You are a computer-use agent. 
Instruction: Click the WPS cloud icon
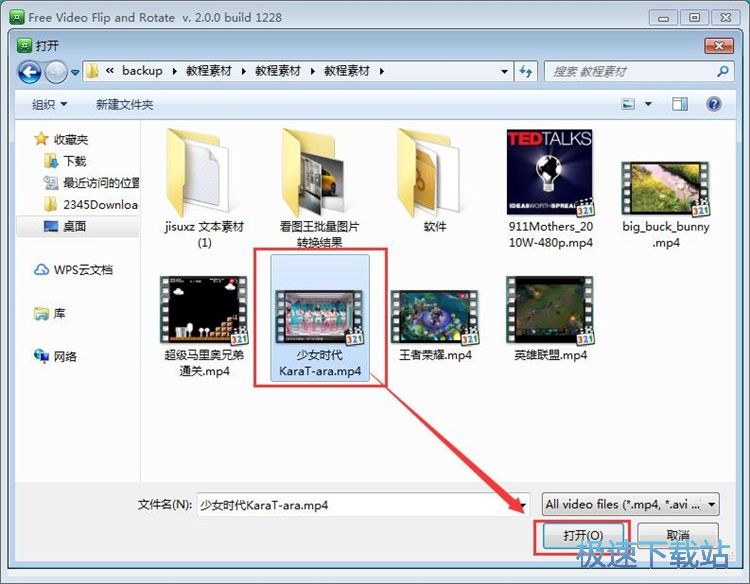(x=41, y=270)
